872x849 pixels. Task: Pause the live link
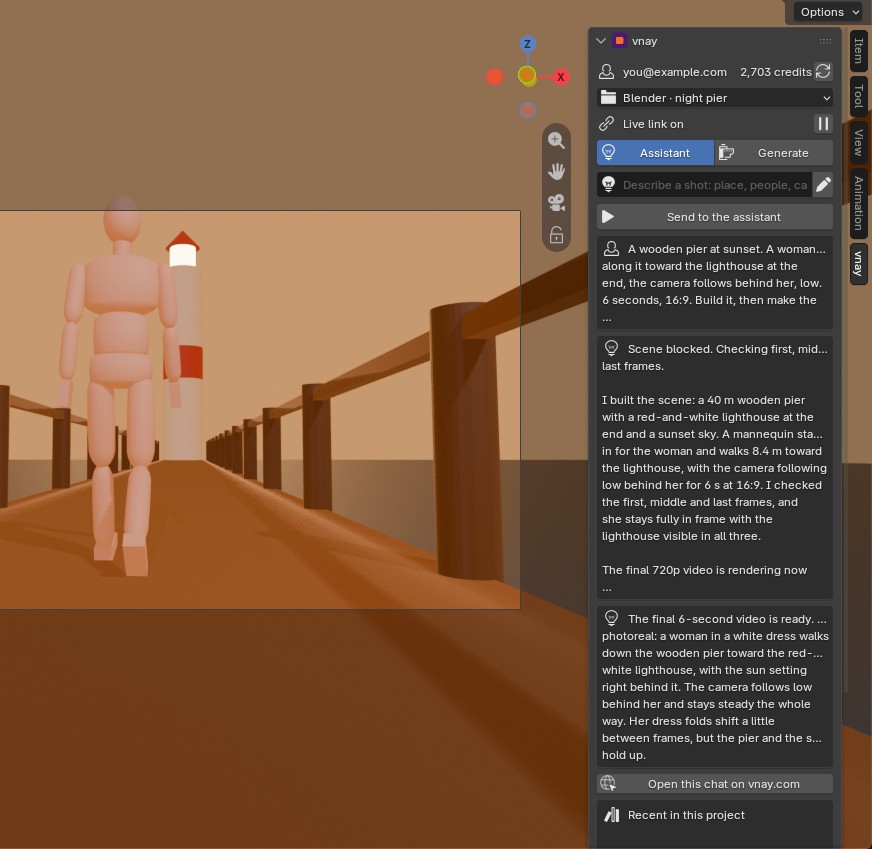[823, 123]
